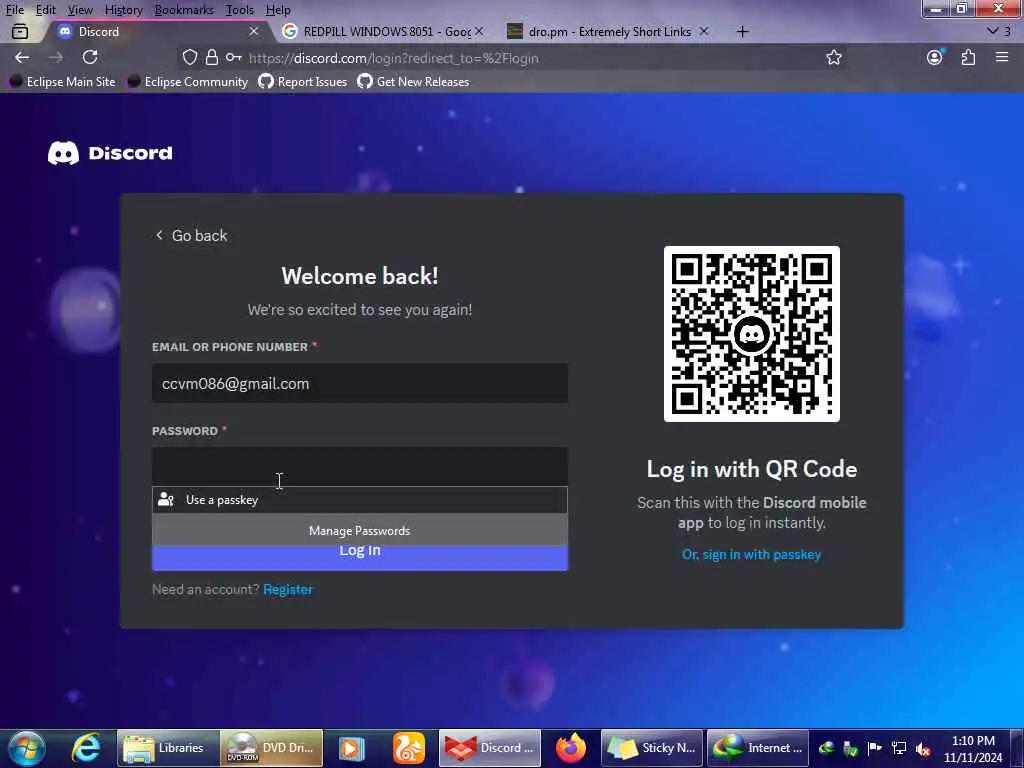
Task: Click the Windows Start orb
Action: (x=26, y=748)
